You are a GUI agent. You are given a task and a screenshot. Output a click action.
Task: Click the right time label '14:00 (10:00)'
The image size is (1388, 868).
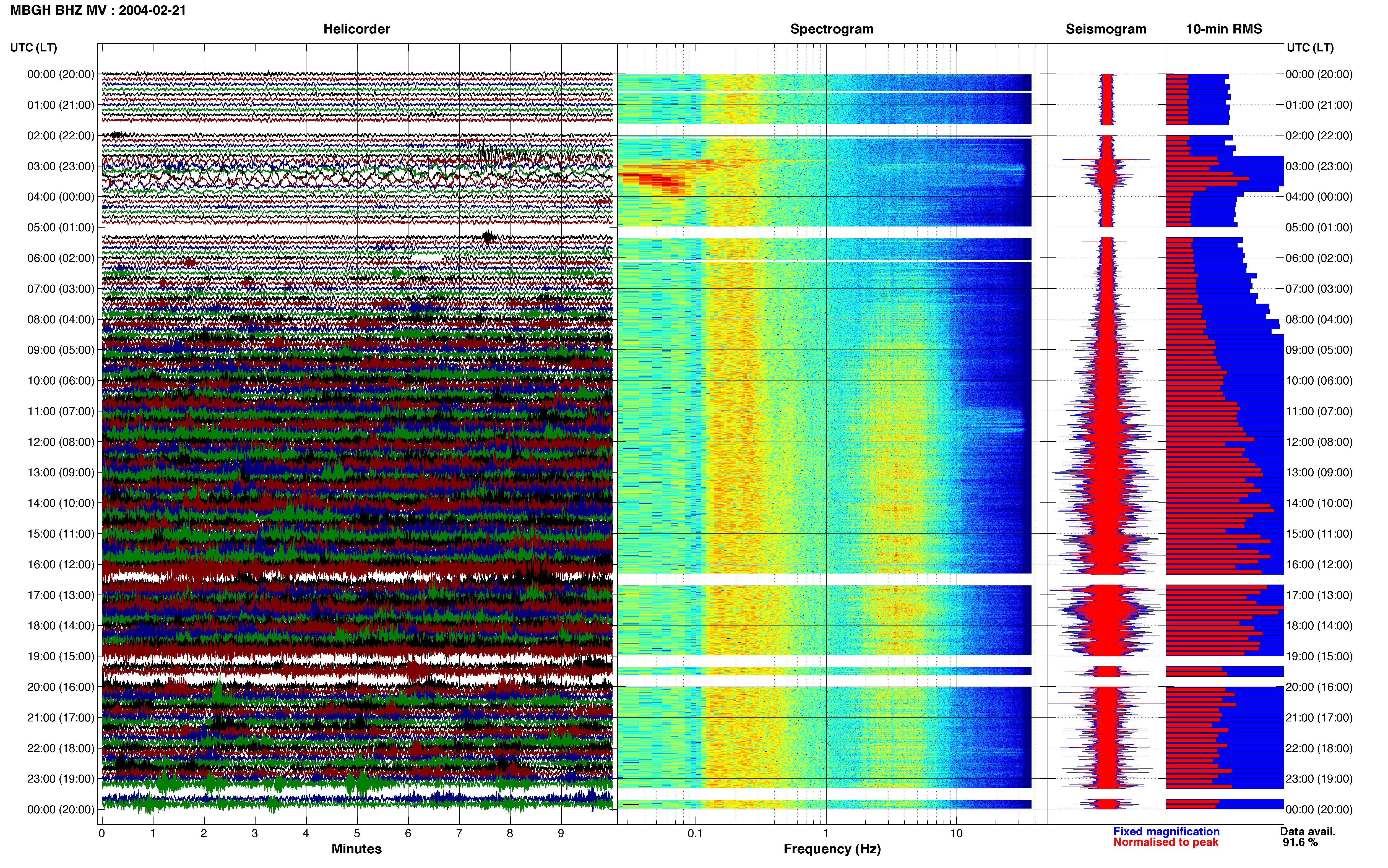[x=1319, y=504]
